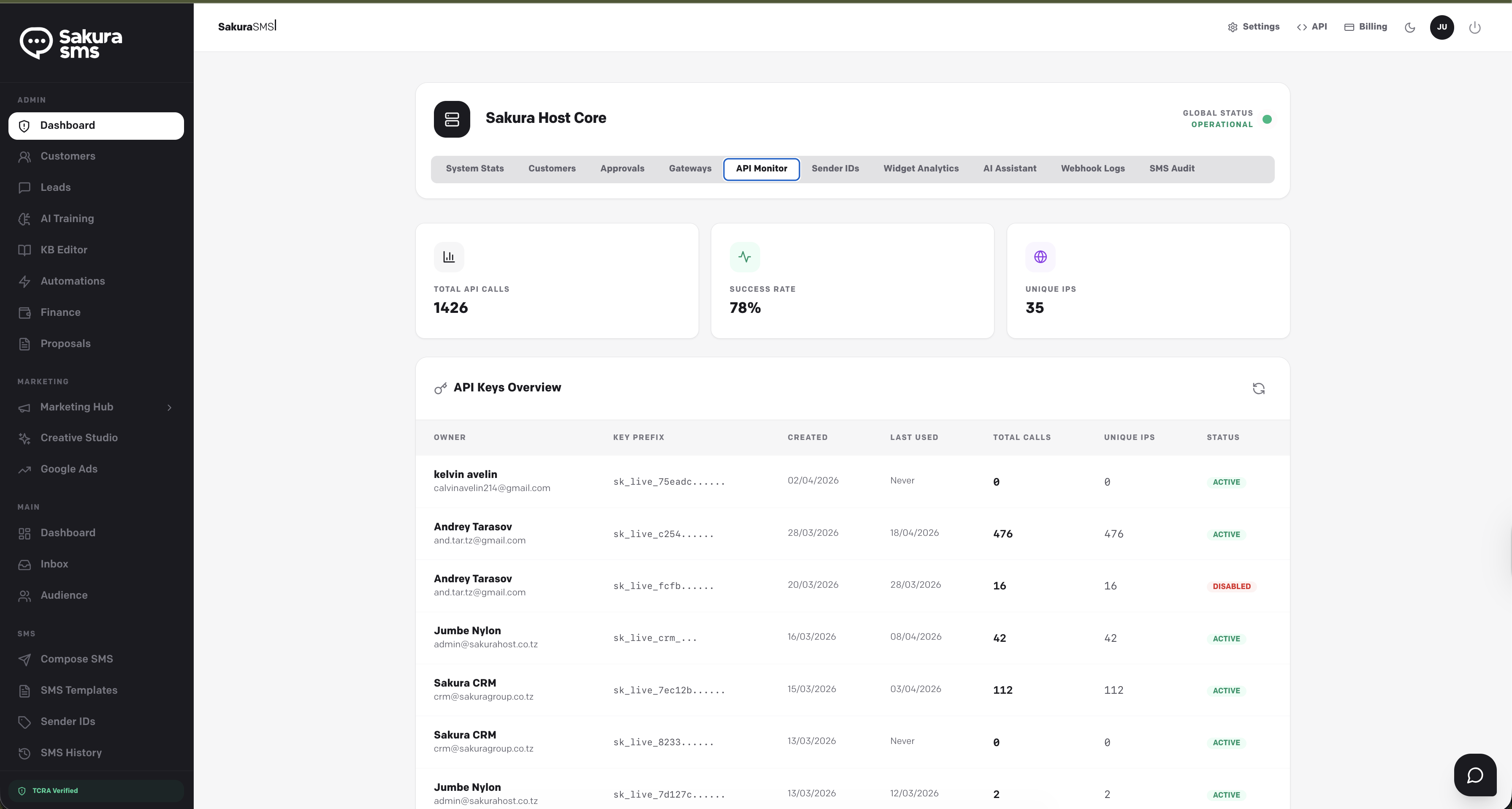Click the power logout icon
The image size is (1512, 809).
[1474, 27]
